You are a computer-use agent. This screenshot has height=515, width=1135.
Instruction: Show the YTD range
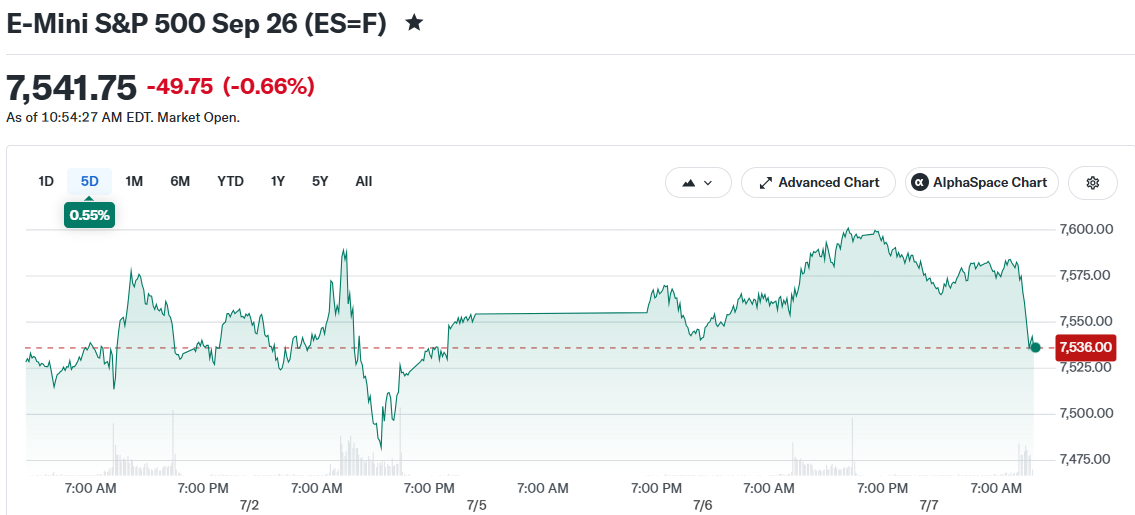(230, 181)
